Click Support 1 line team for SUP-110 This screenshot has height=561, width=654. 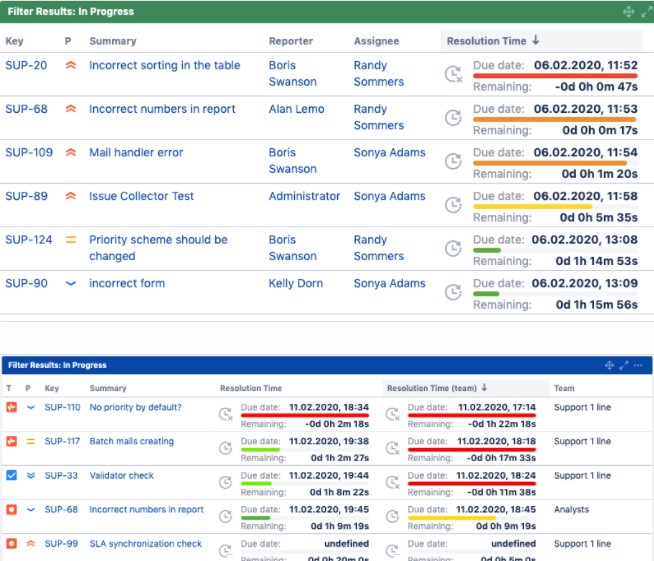[582, 407]
